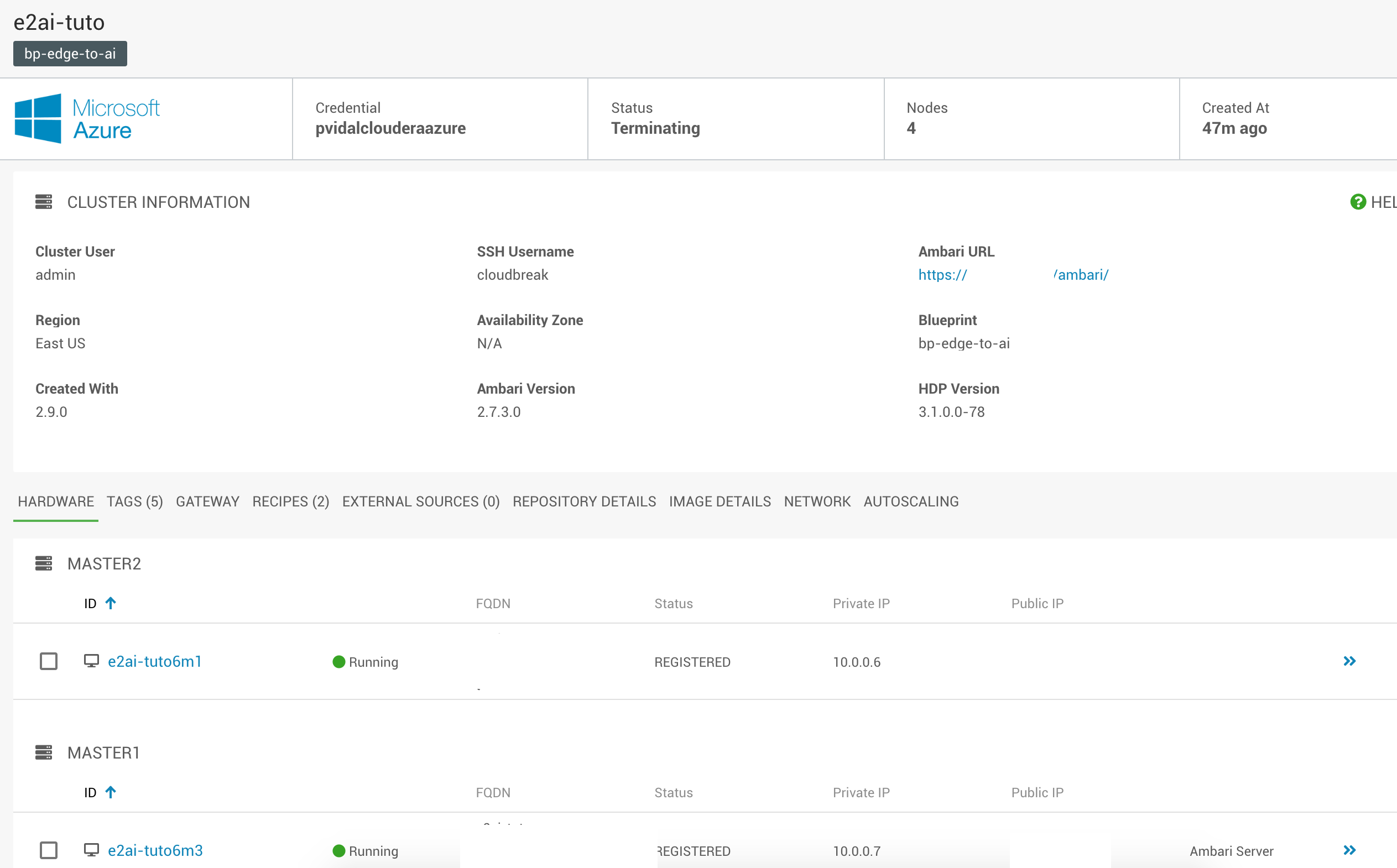Click the MASTER2 host group server icon
The width and height of the screenshot is (1397, 868).
pos(44,563)
